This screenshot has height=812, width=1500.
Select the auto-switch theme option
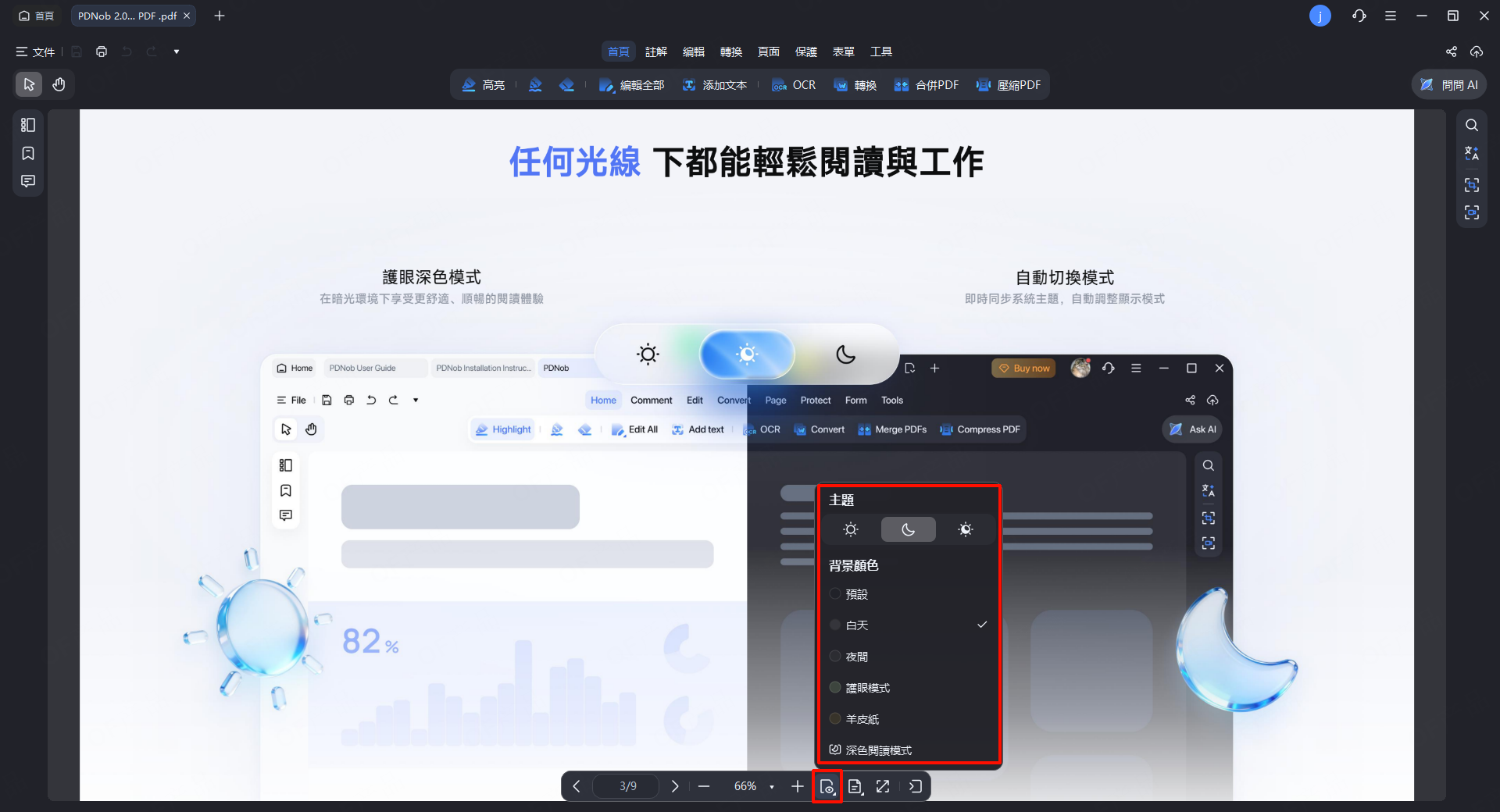point(966,529)
